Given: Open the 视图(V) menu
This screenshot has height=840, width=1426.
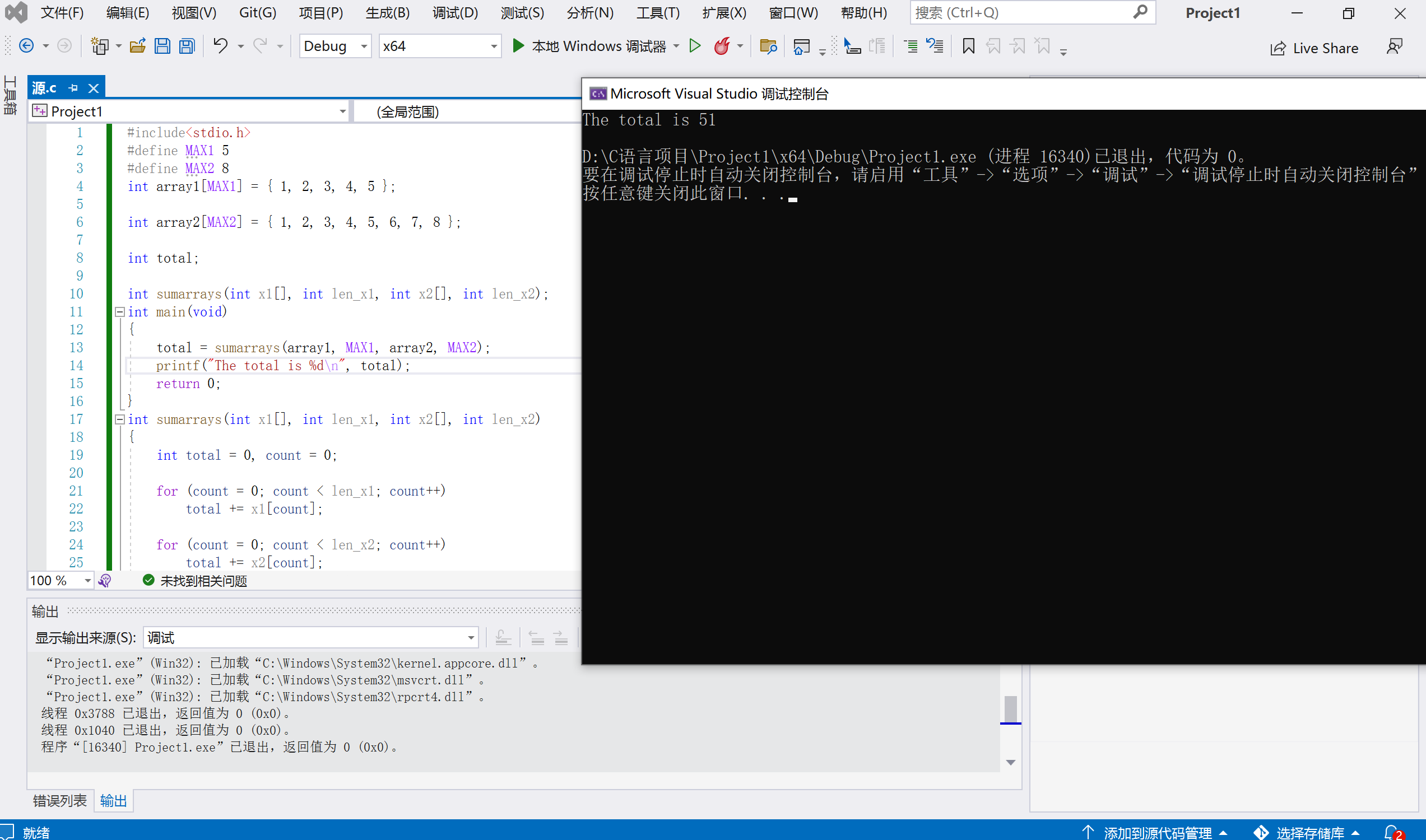Looking at the screenshot, I should 194,12.
